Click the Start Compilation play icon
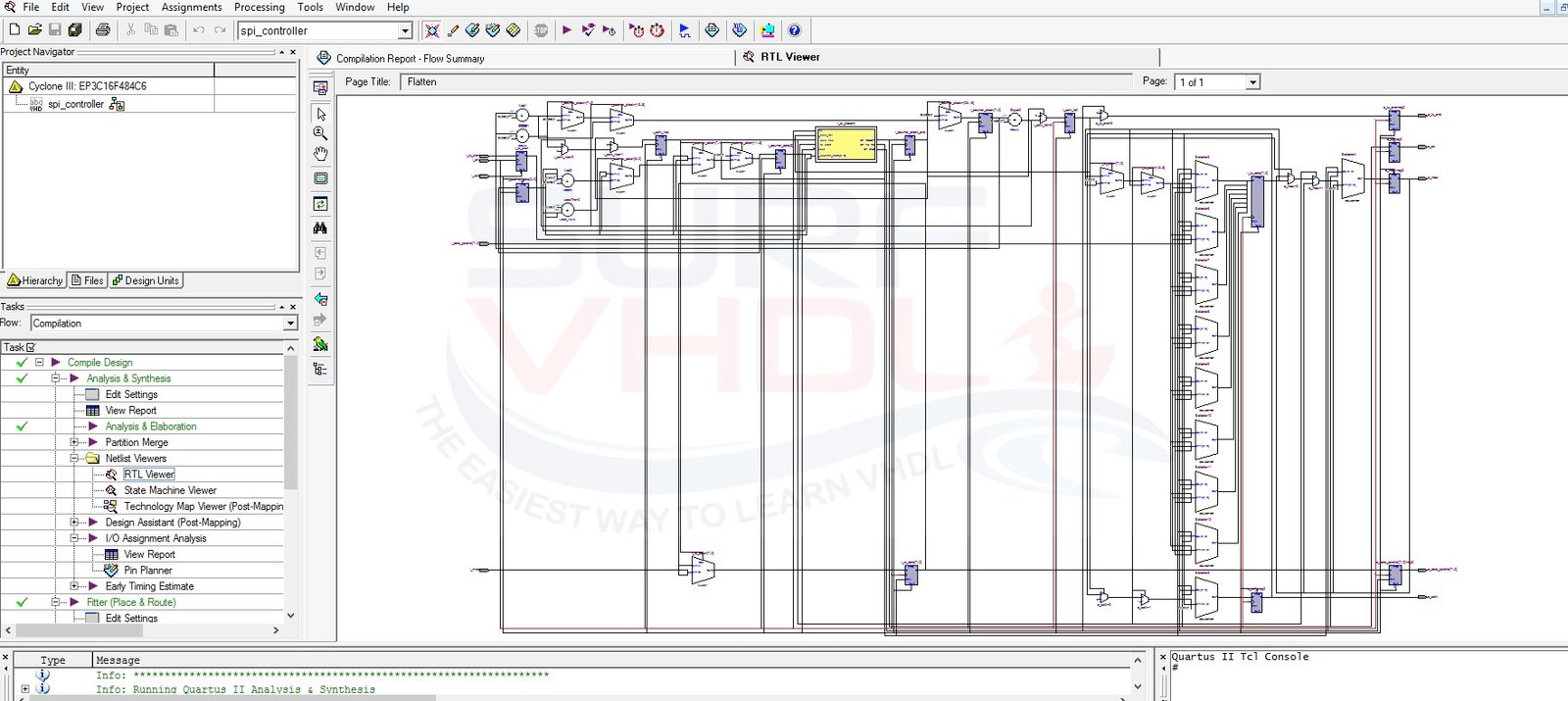 (566, 30)
